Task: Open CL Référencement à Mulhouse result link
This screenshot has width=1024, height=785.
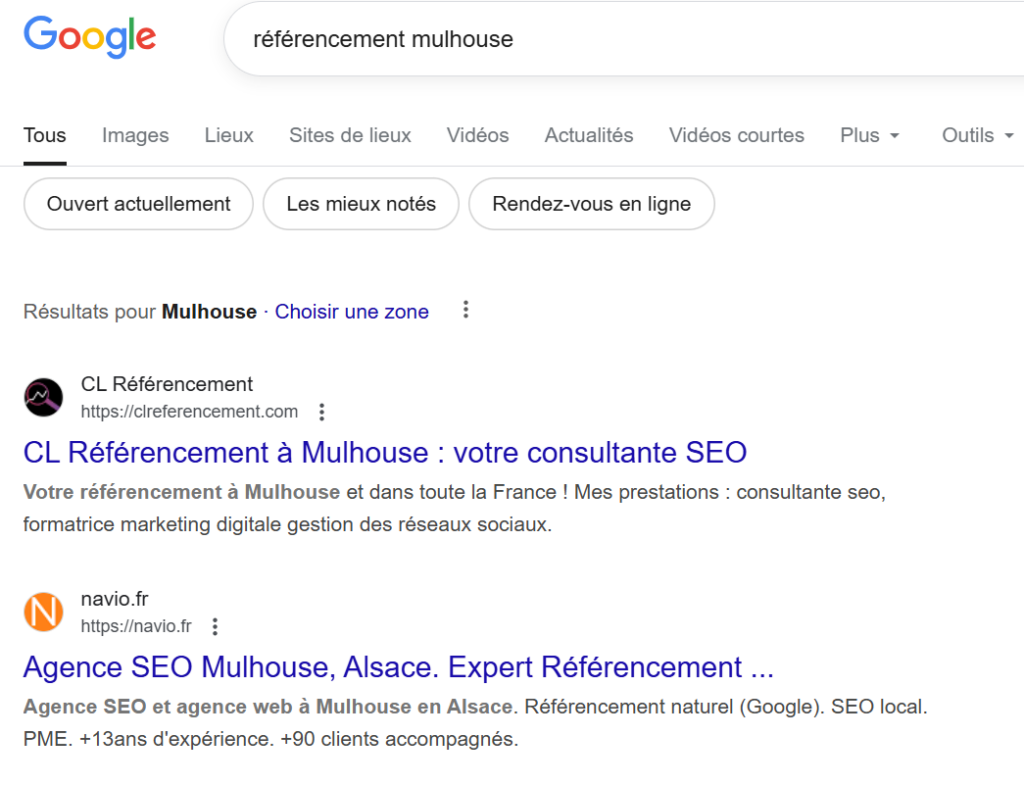Action: [x=385, y=452]
